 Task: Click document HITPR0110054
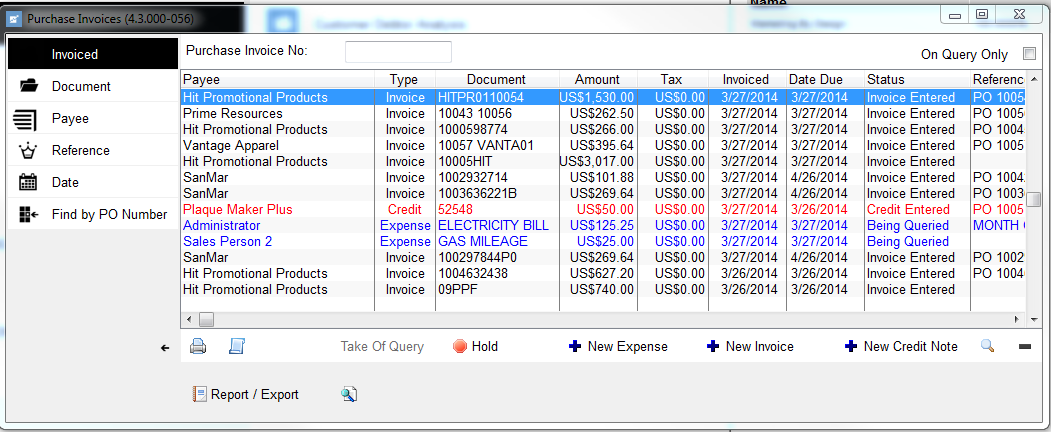(481, 98)
